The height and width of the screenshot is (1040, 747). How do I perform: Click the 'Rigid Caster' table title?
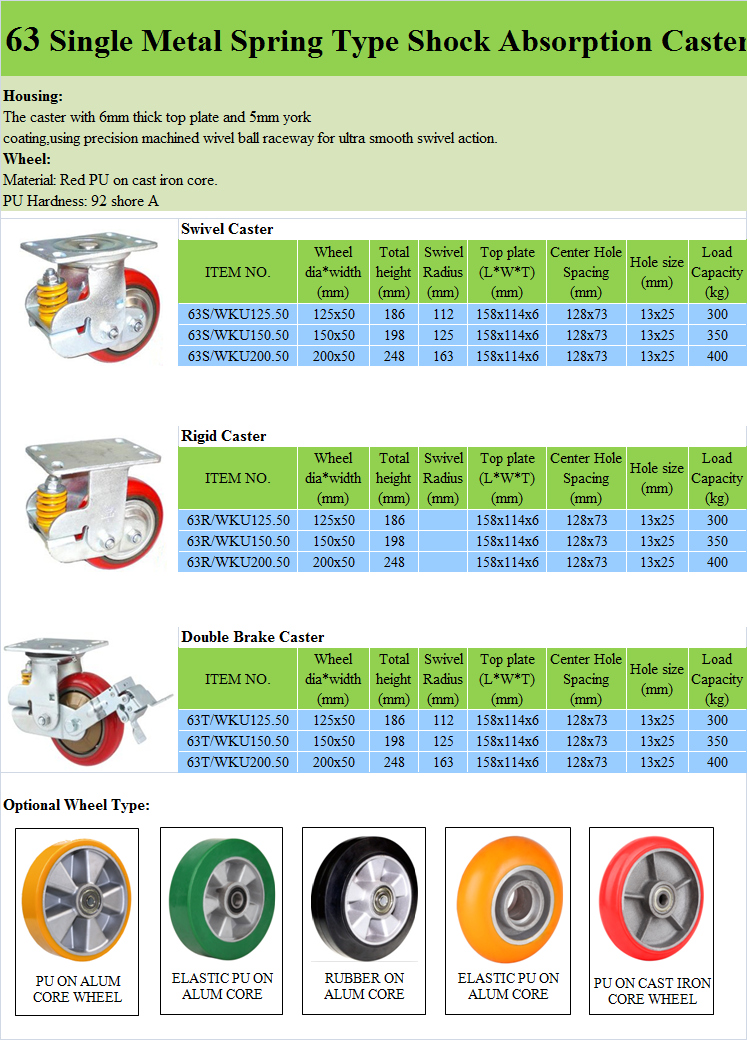point(224,436)
